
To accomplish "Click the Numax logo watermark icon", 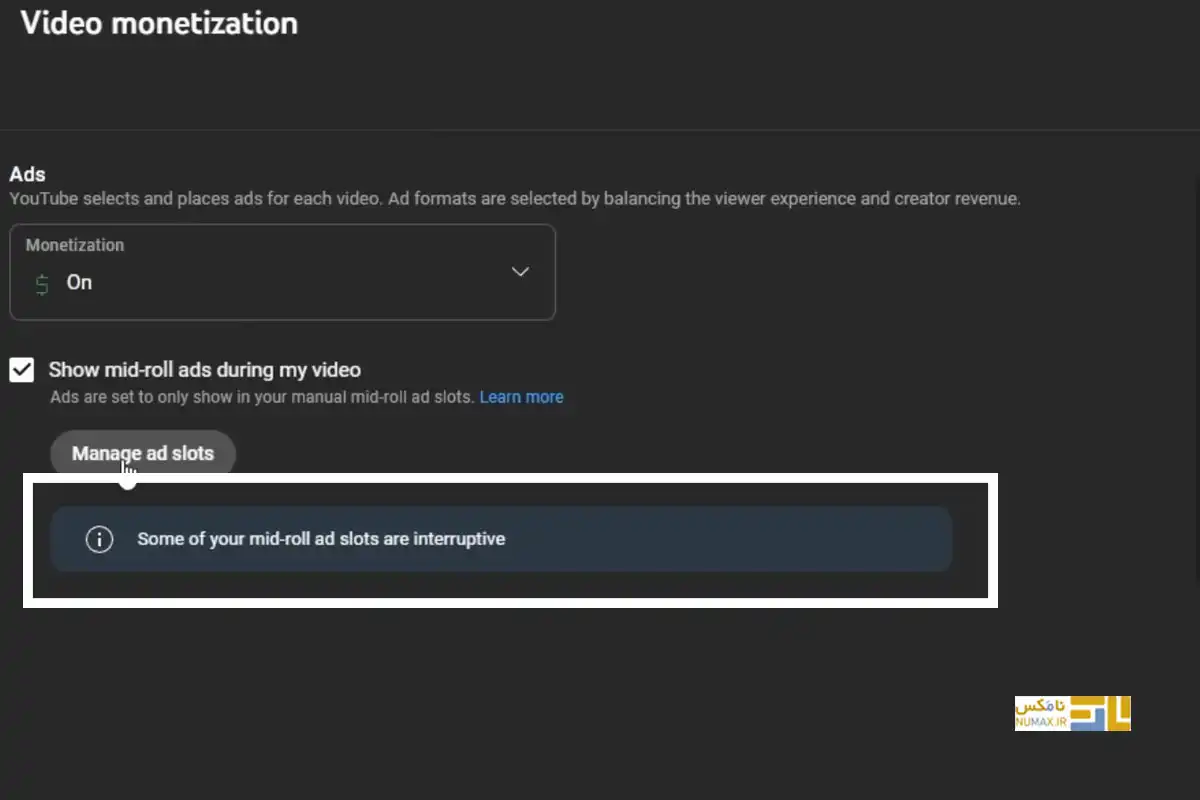I will [1100, 713].
